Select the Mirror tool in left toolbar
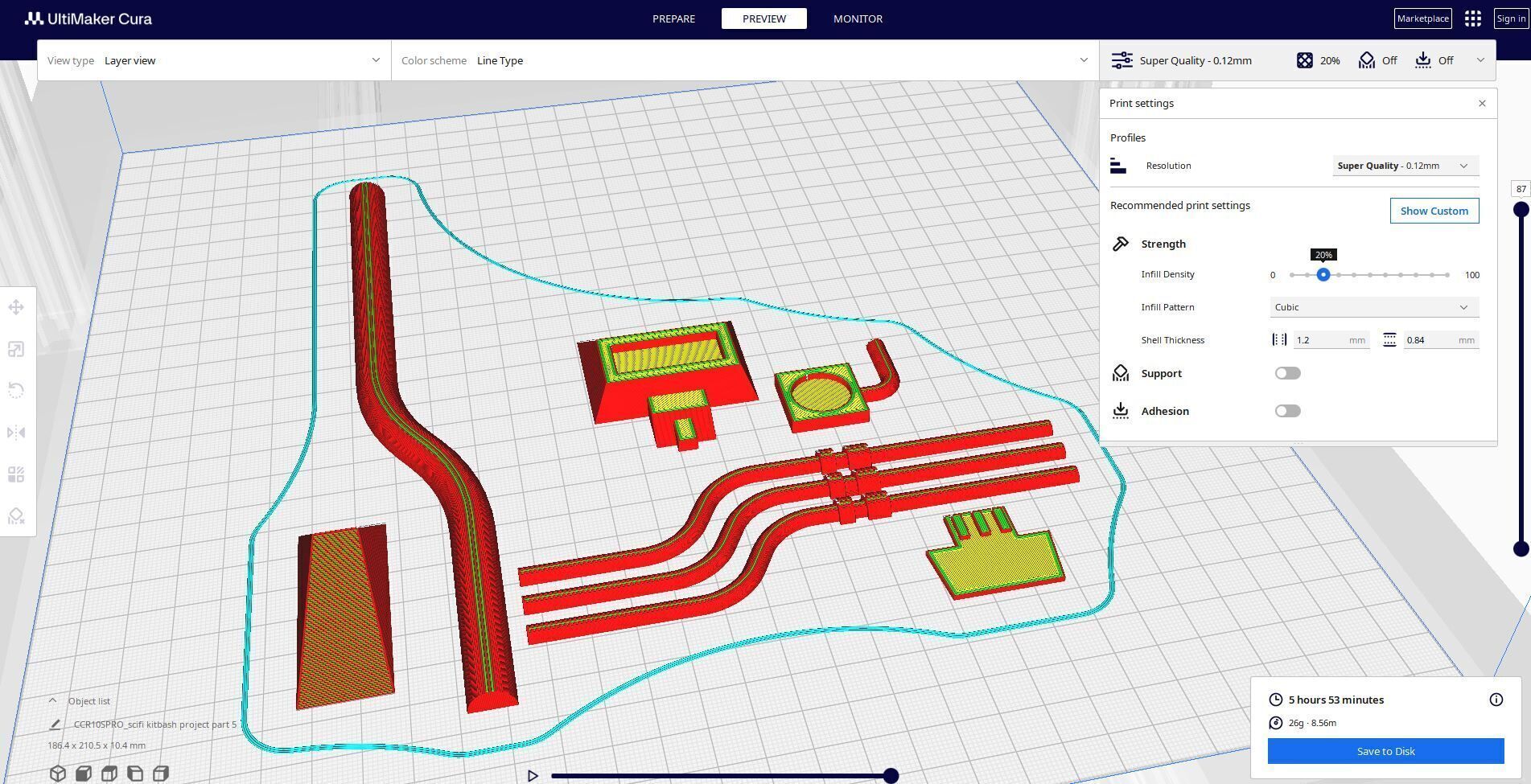 pos(16,433)
